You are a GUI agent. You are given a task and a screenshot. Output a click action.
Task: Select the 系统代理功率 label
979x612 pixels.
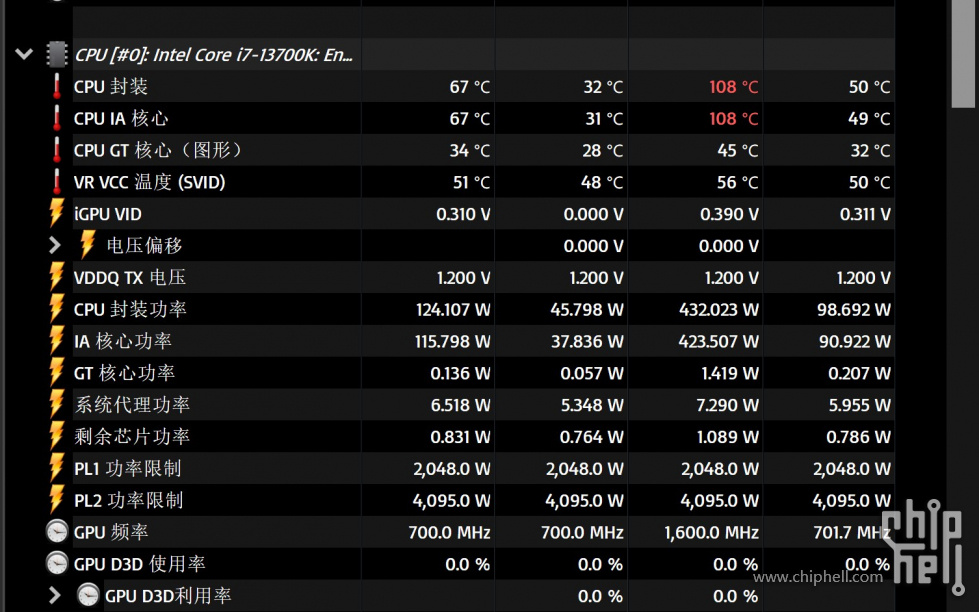click(132, 405)
